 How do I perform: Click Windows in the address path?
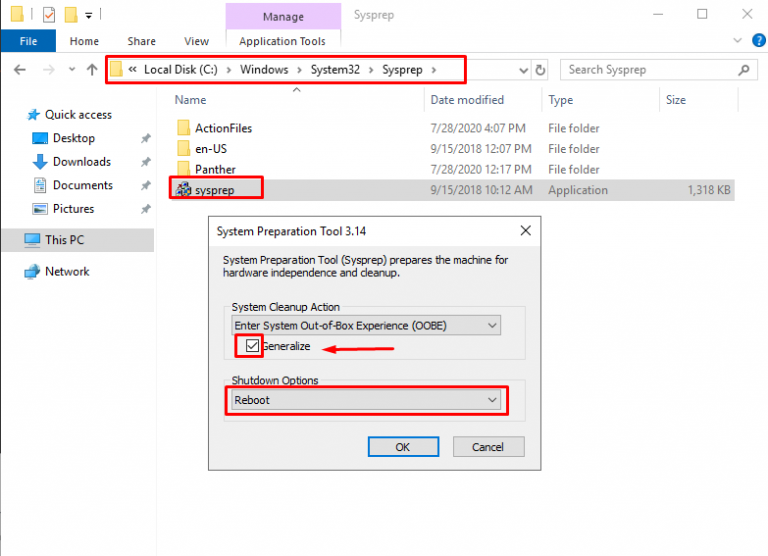[x=264, y=70]
